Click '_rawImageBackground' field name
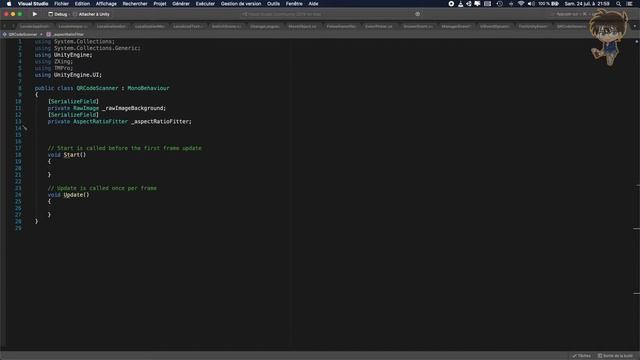Image resolution: width=640 pixels, height=360 pixels. click(x=133, y=108)
